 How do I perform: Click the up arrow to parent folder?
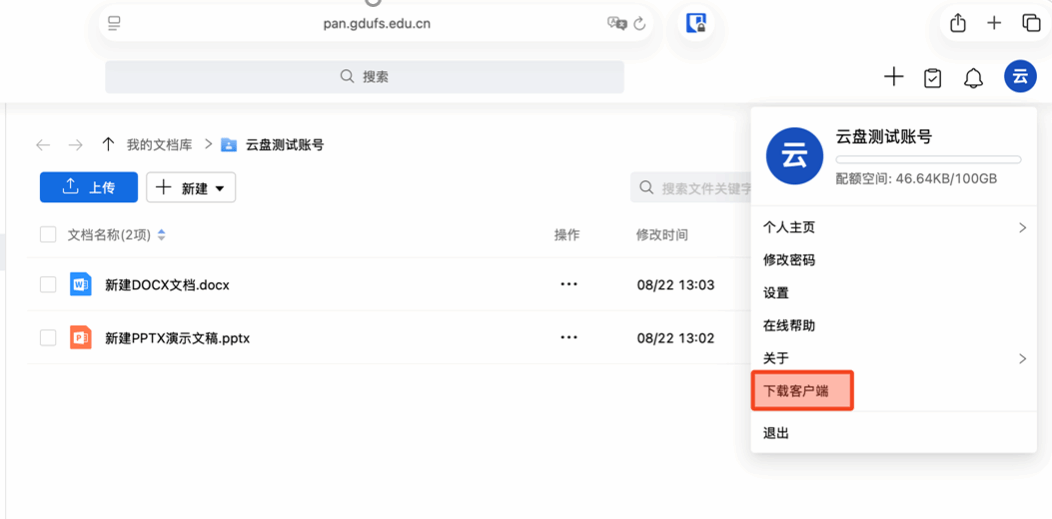pyautogui.click(x=108, y=145)
